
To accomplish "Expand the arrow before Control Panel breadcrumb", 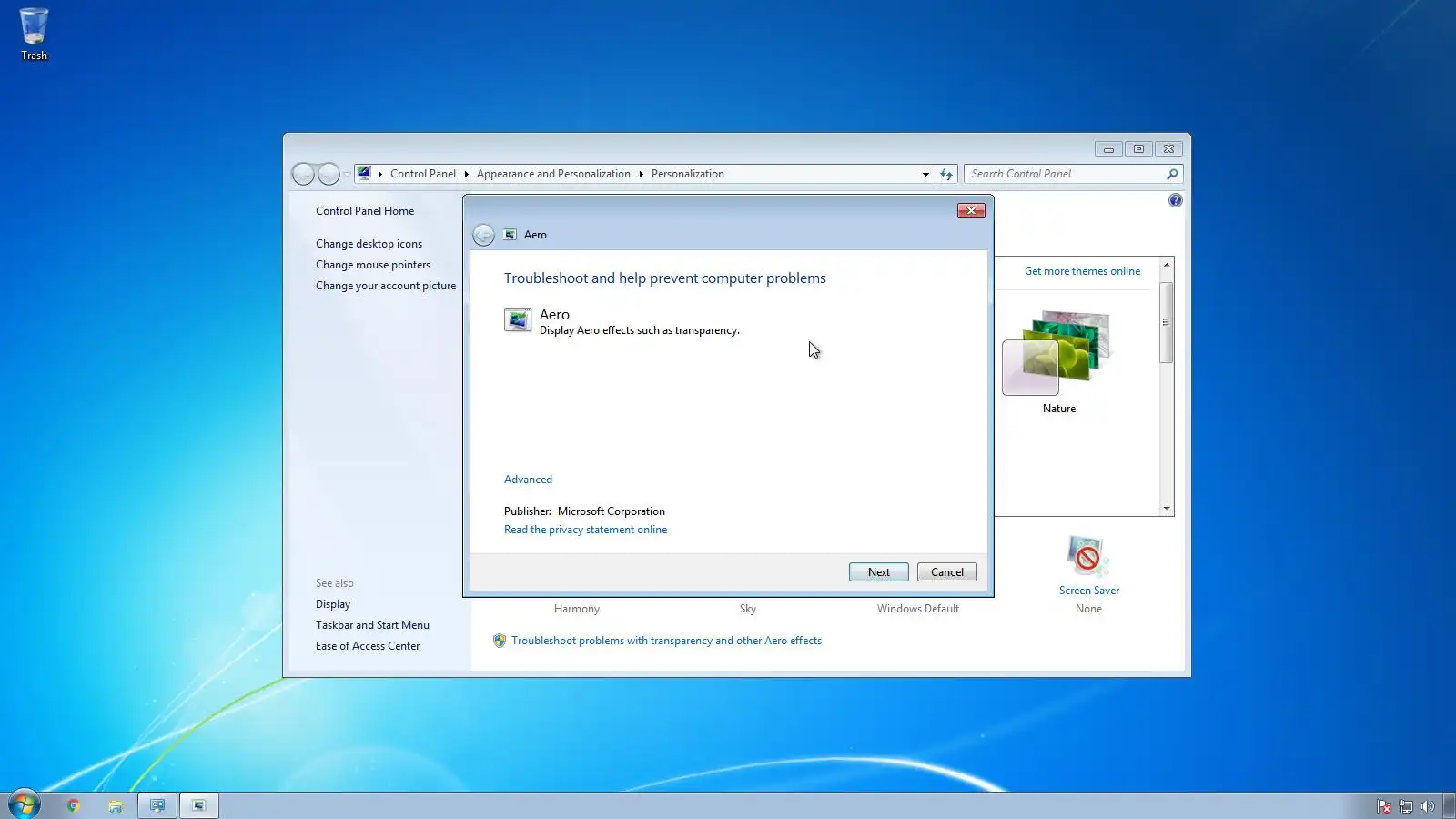I will click(380, 174).
